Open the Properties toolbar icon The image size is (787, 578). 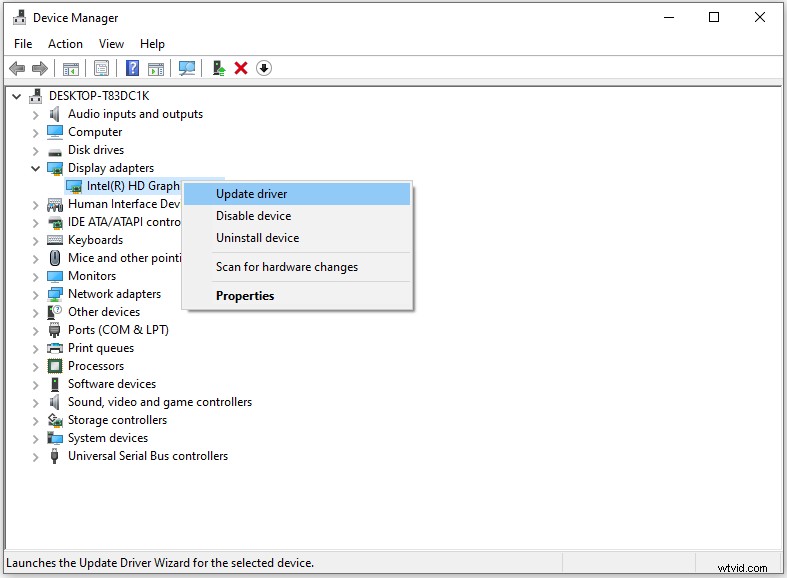[101, 68]
